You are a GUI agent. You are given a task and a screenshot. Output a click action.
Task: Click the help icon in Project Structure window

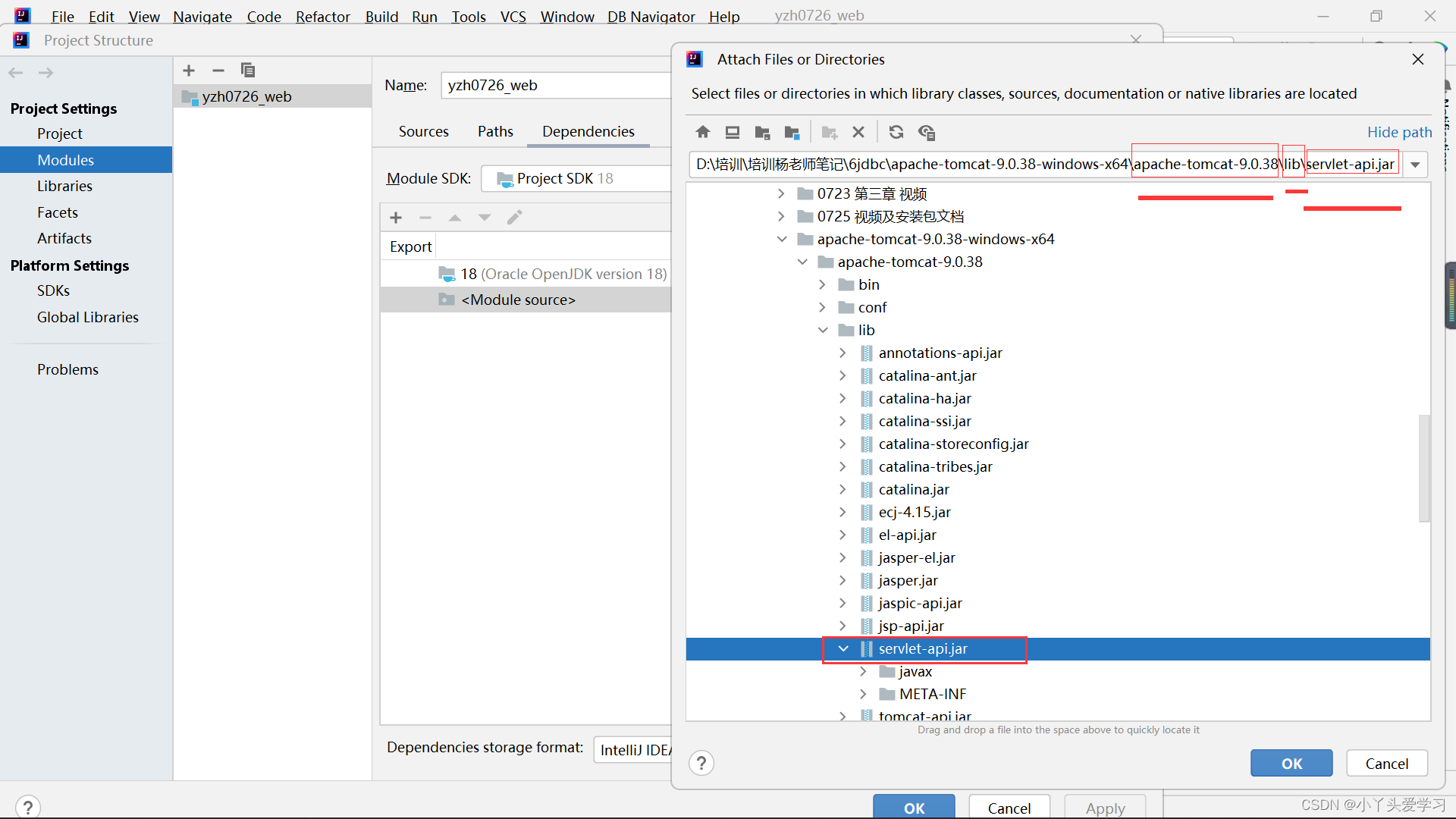(27, 806)
